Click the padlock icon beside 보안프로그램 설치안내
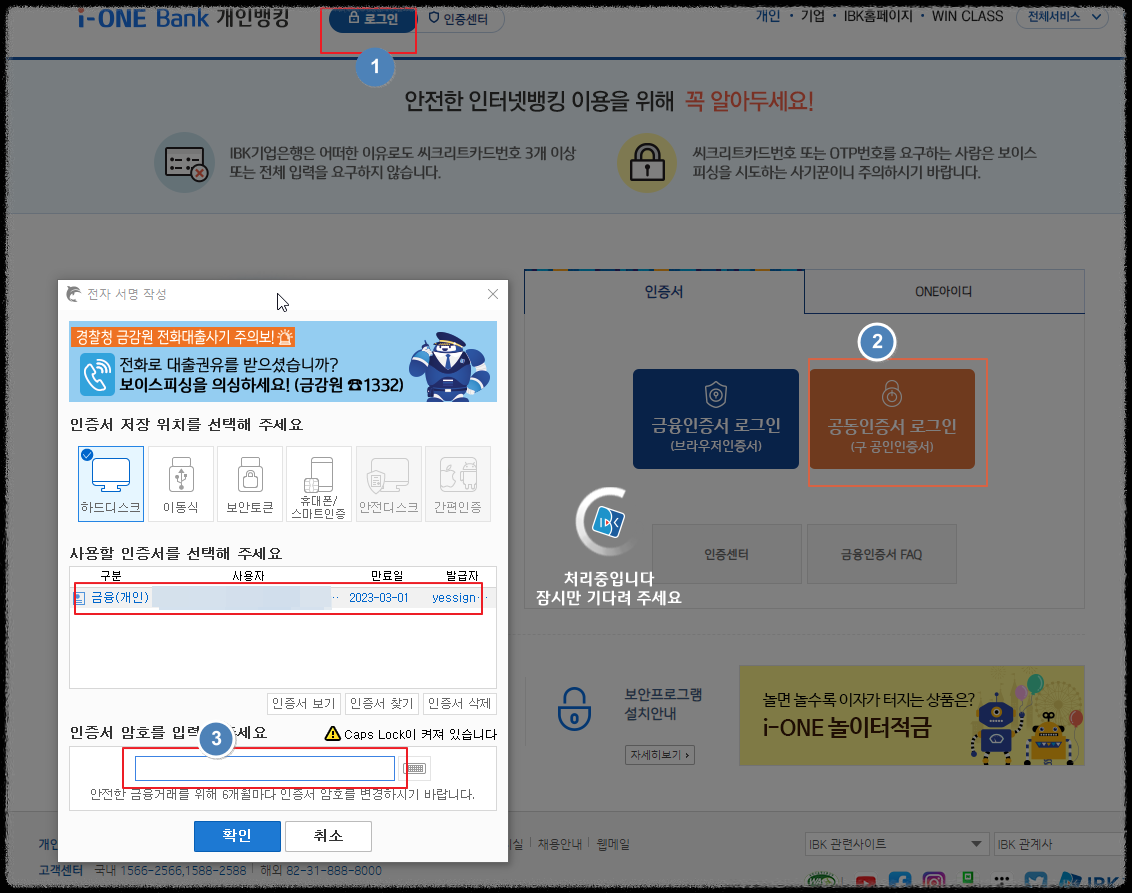 [575, 709]
